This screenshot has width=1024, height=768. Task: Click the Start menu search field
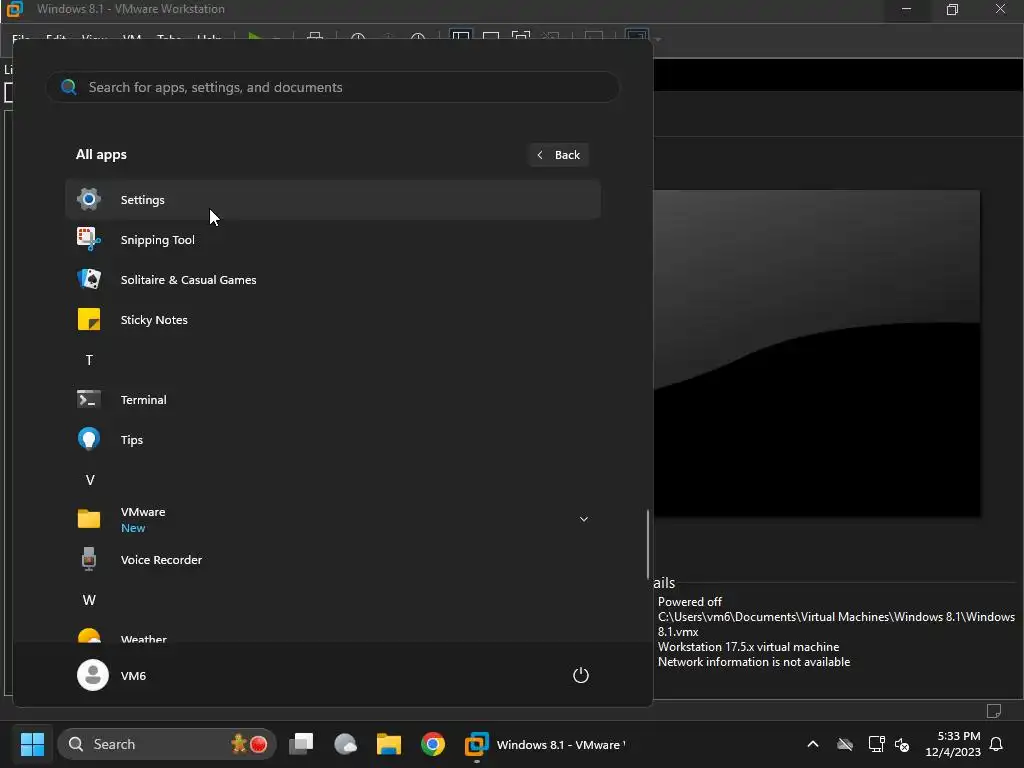[333, 87]
